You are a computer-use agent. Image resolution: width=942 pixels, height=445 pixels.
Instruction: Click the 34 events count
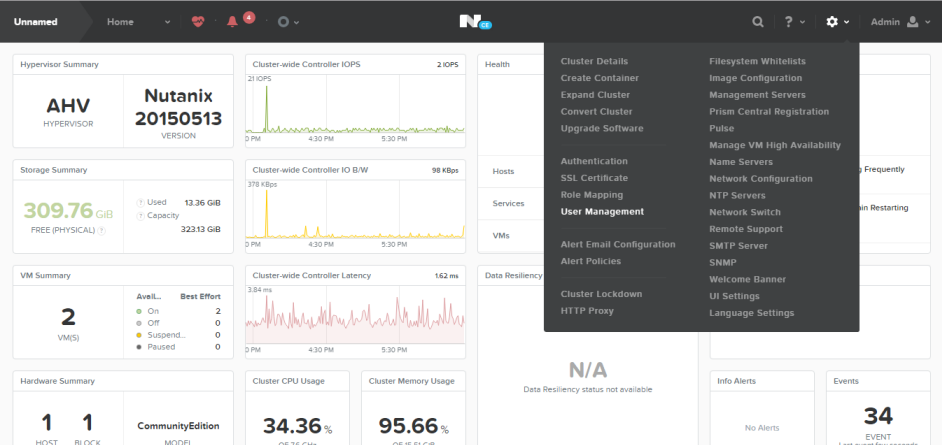[x=878, y=416]
